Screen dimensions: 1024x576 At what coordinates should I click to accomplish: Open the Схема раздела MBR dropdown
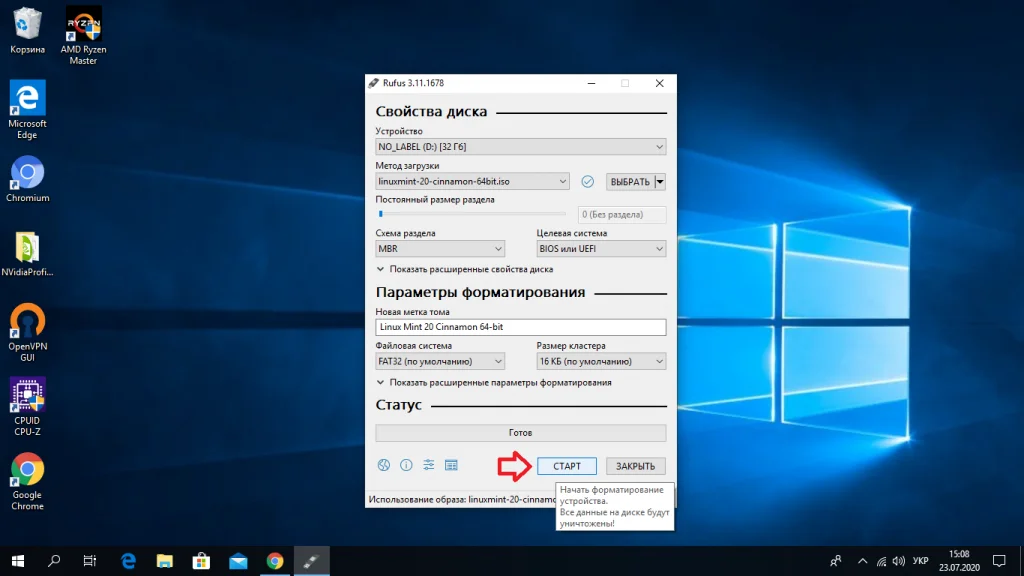coord(440,249)
